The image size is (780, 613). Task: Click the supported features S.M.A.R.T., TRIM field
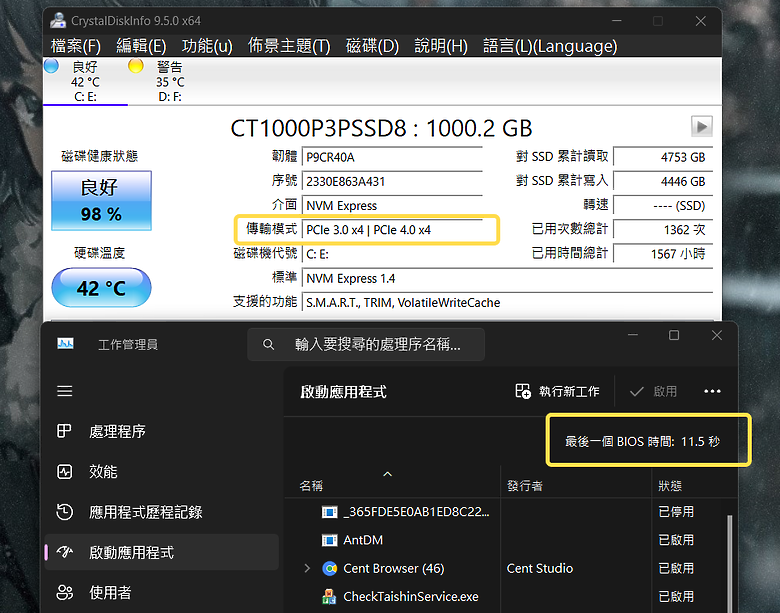coord(507,303)
